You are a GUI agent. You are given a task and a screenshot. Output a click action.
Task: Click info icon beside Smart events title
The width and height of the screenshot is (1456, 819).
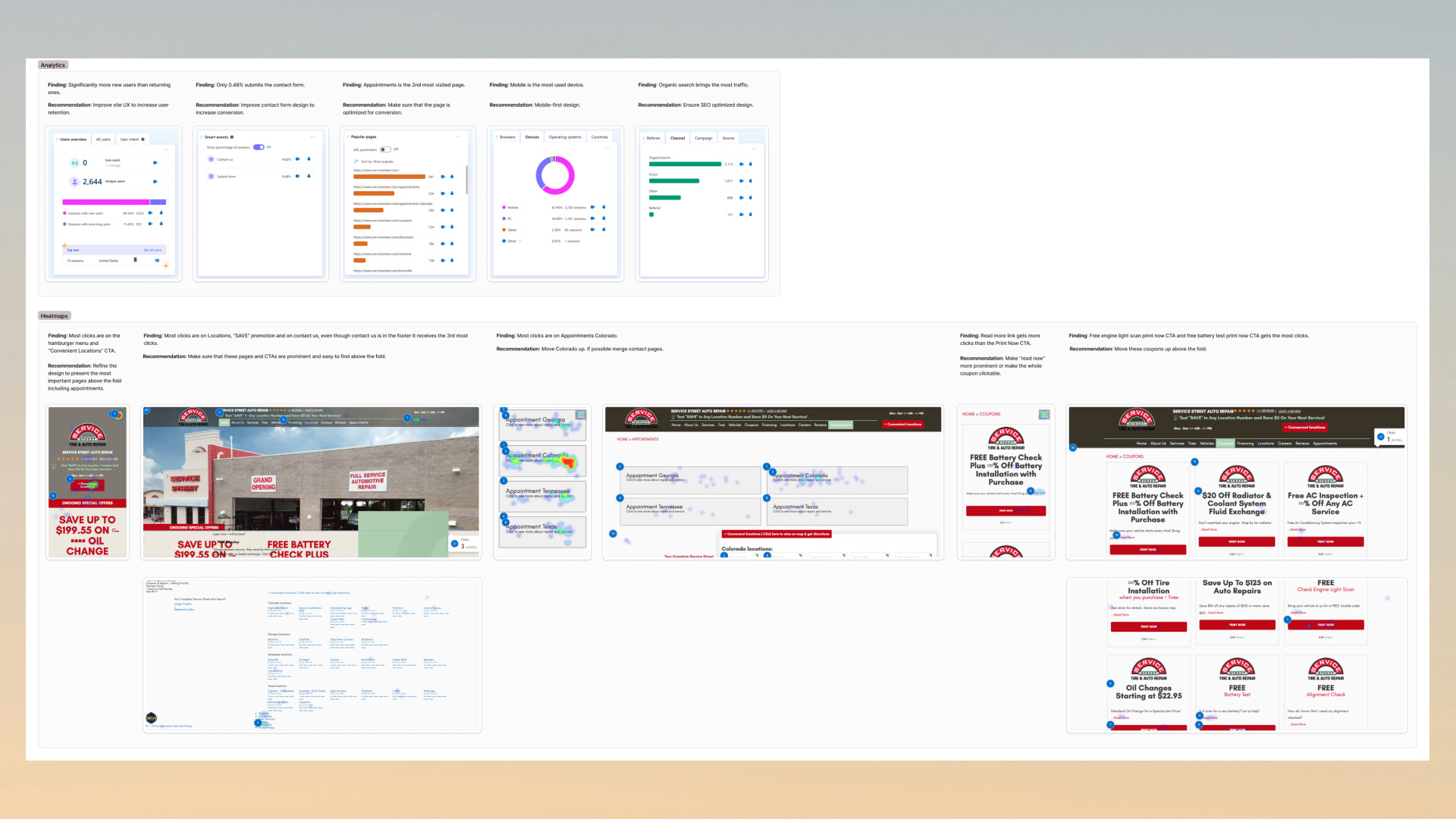point(232,137)
